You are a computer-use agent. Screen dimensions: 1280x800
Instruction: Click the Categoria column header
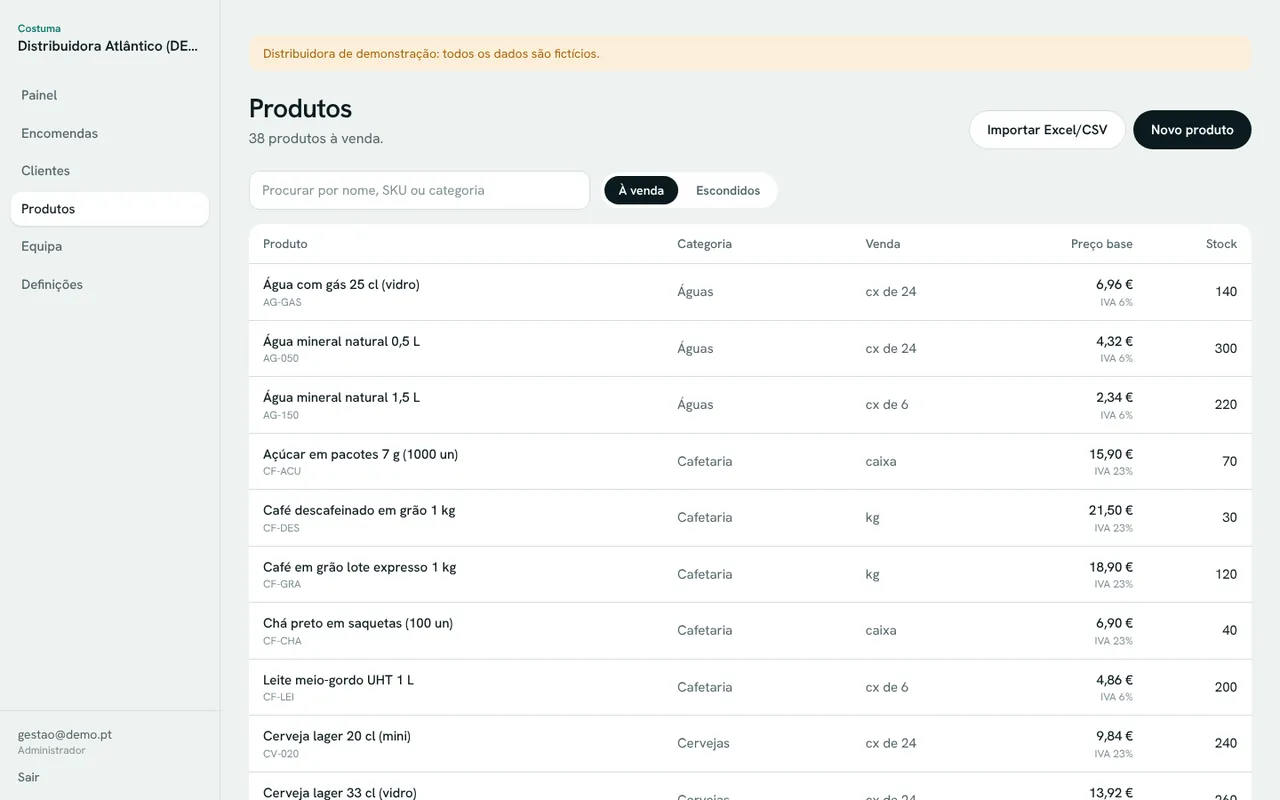click(x=704, y=244)
